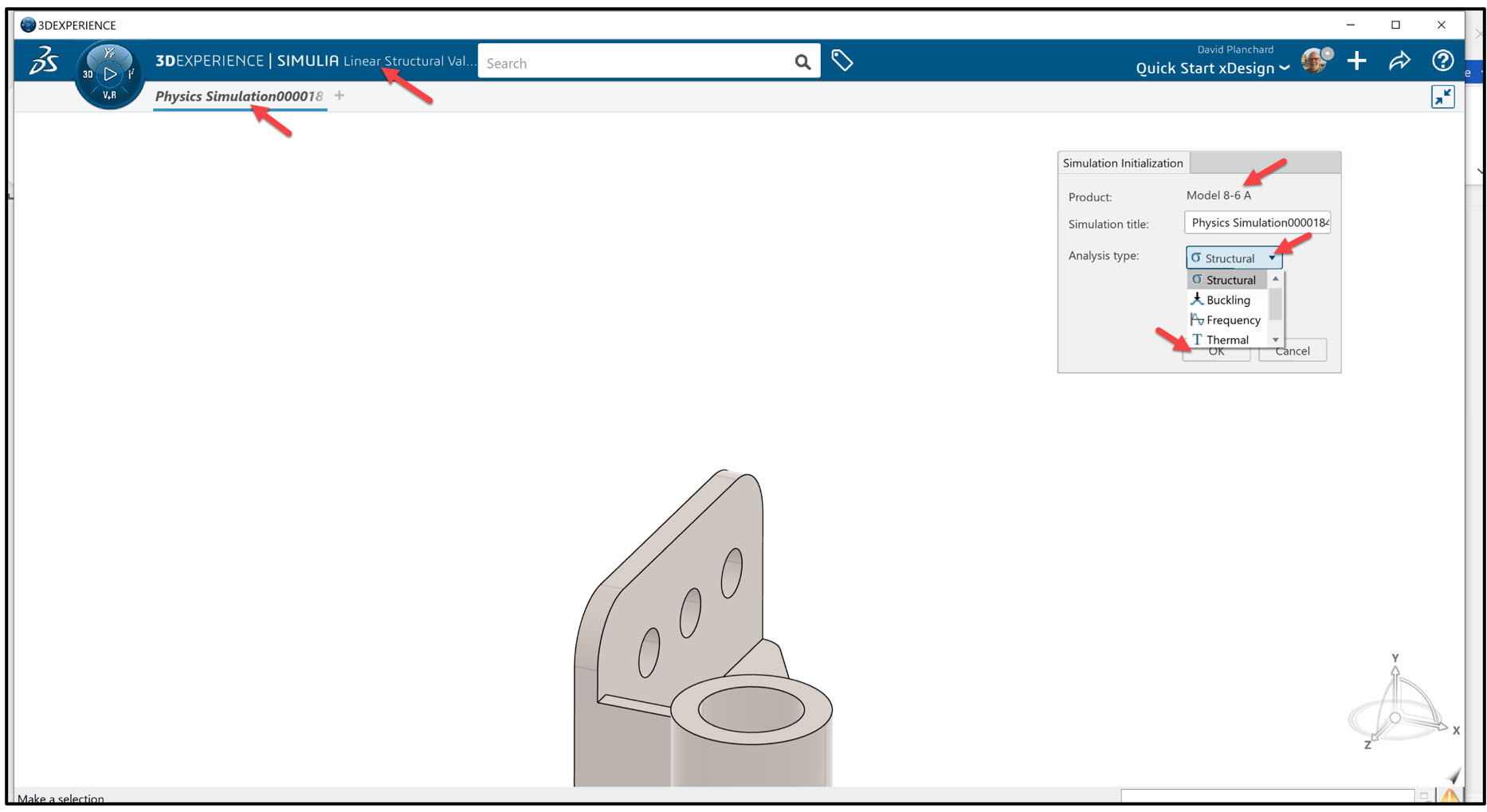The width and height of the screenshot is (1487, 812).
Task: Open the Analysis type dropdown
Action: [x=1272, y=257]
